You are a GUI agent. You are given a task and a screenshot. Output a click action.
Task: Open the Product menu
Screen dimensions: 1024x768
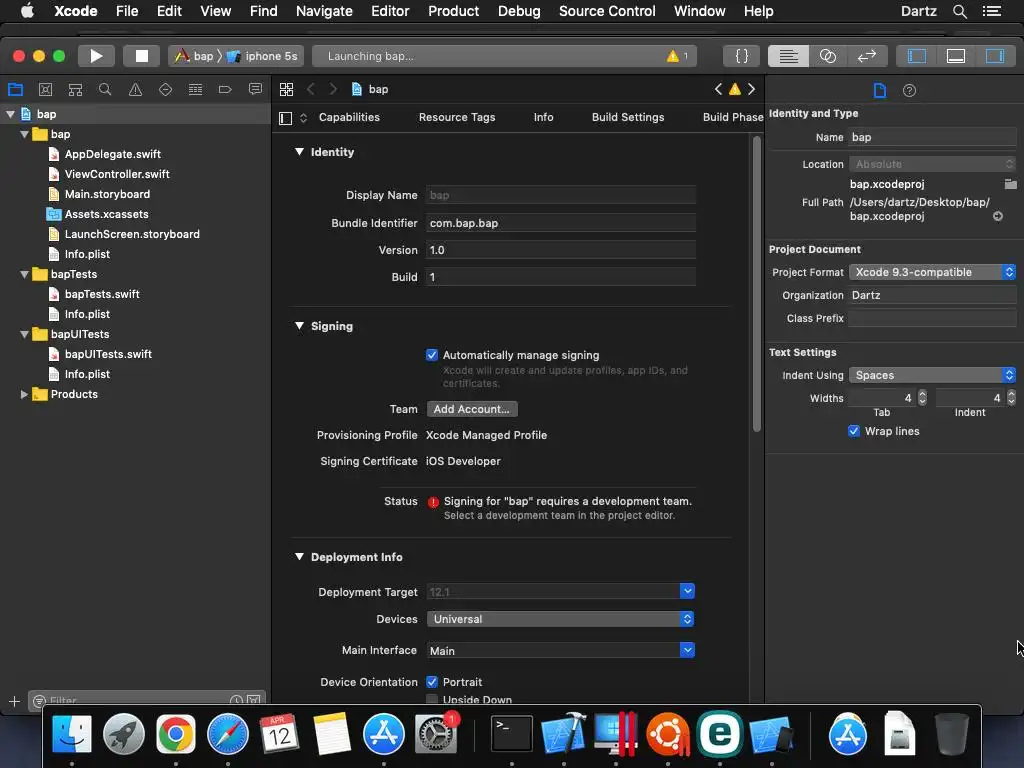[x=453, y=11]
